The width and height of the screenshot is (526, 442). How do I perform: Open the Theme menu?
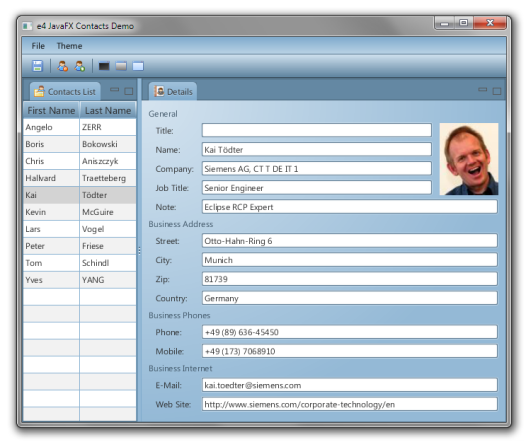[69, 46]
